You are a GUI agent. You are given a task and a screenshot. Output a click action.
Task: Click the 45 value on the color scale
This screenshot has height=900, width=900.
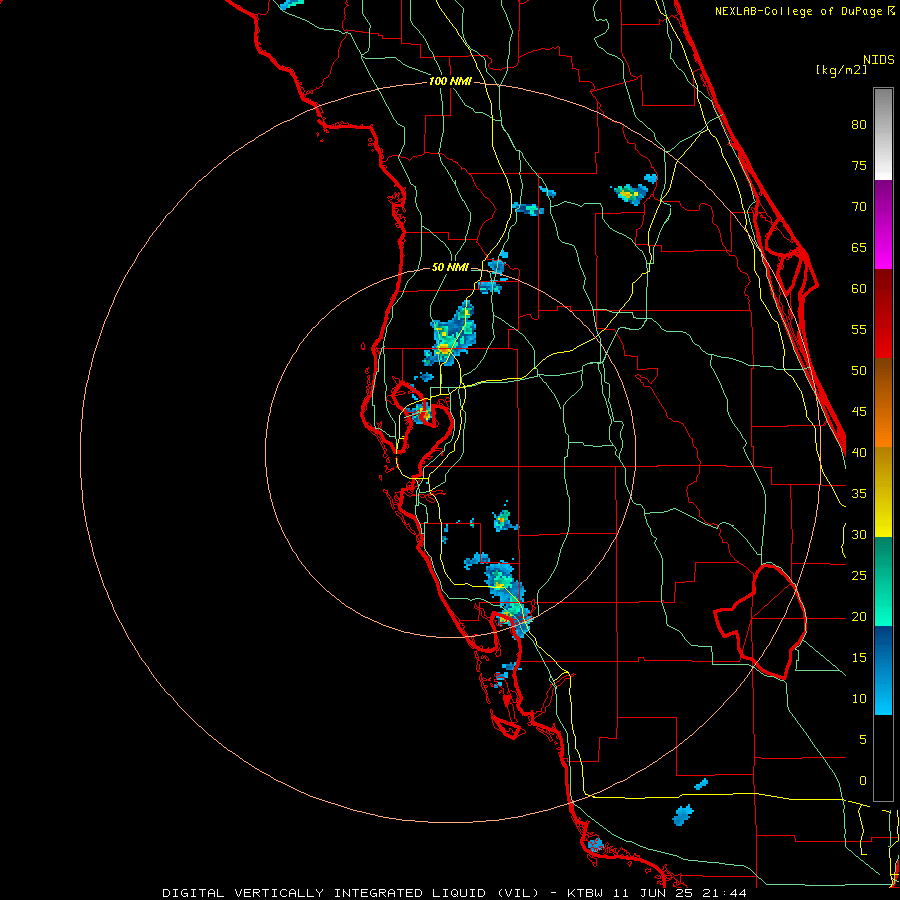pos(859,412)
